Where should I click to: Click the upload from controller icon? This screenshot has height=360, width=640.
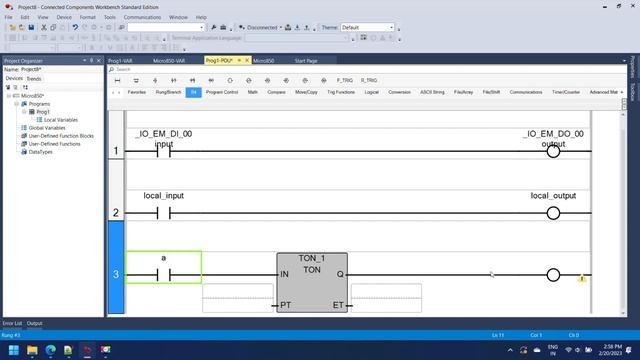click(x=307, y=27)
